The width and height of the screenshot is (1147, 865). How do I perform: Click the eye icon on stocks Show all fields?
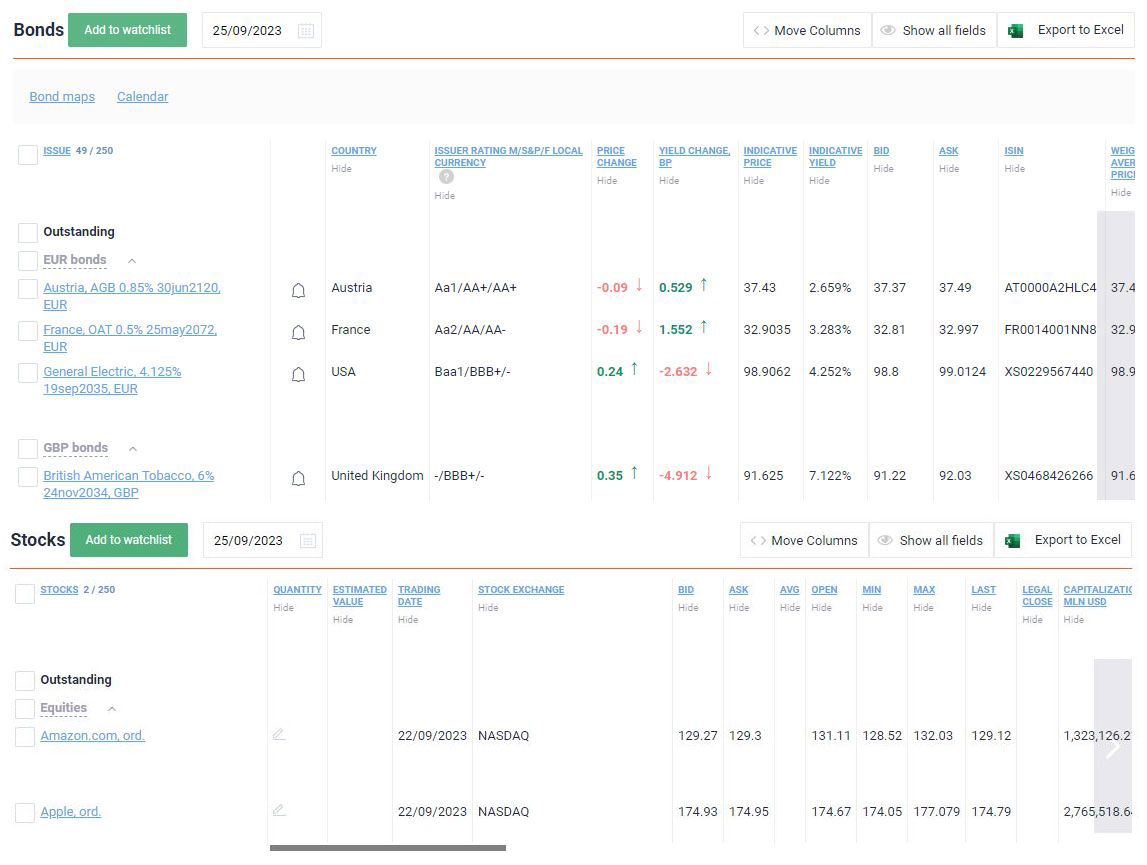(x=888, y=539)
